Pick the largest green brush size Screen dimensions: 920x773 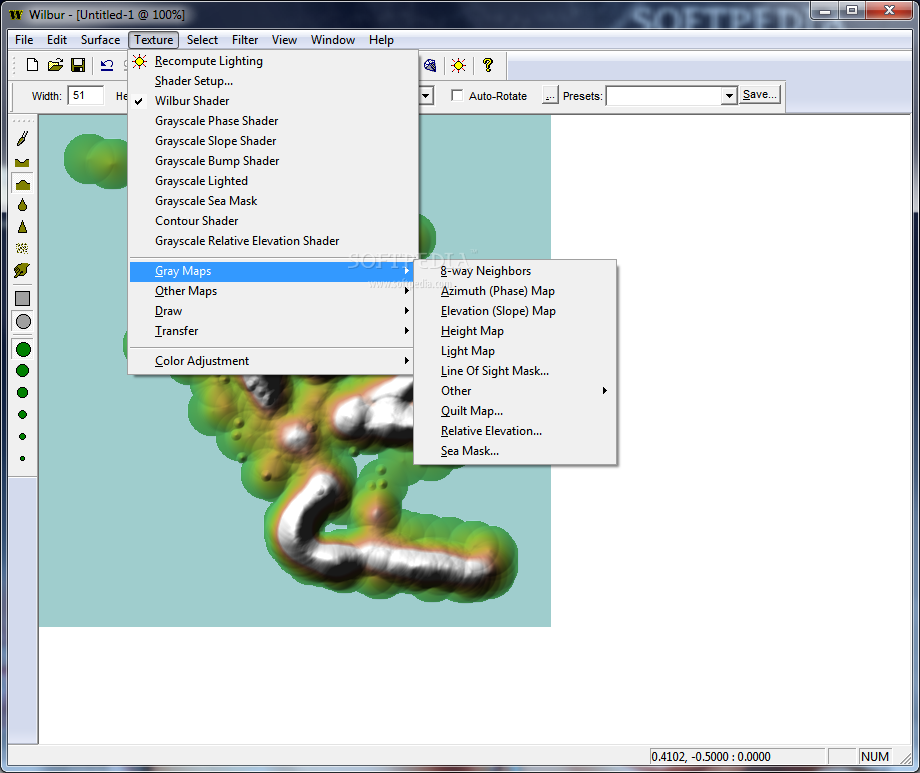[x=23, y=350]
